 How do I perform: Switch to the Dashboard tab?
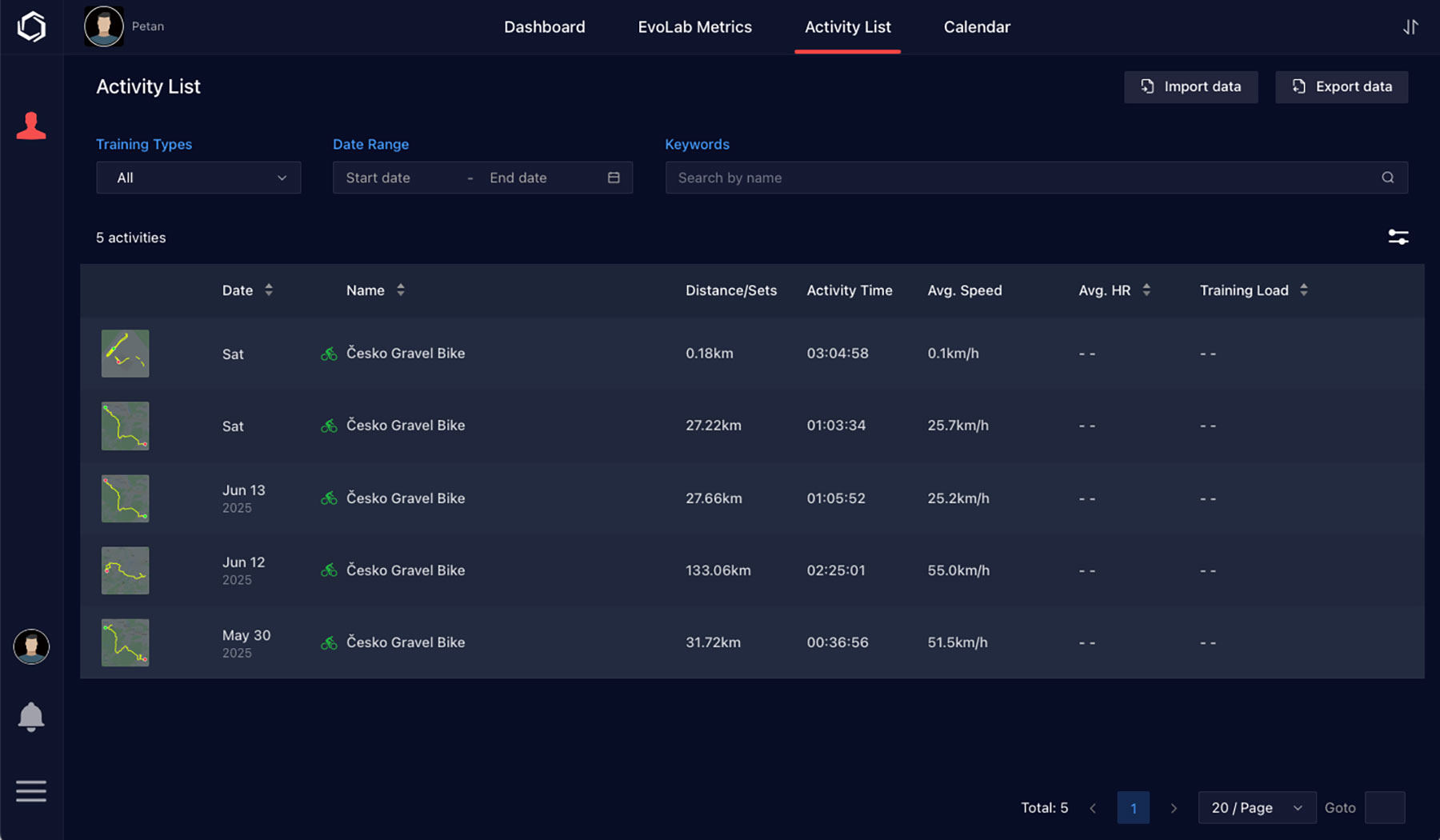[x=544, y=27]
